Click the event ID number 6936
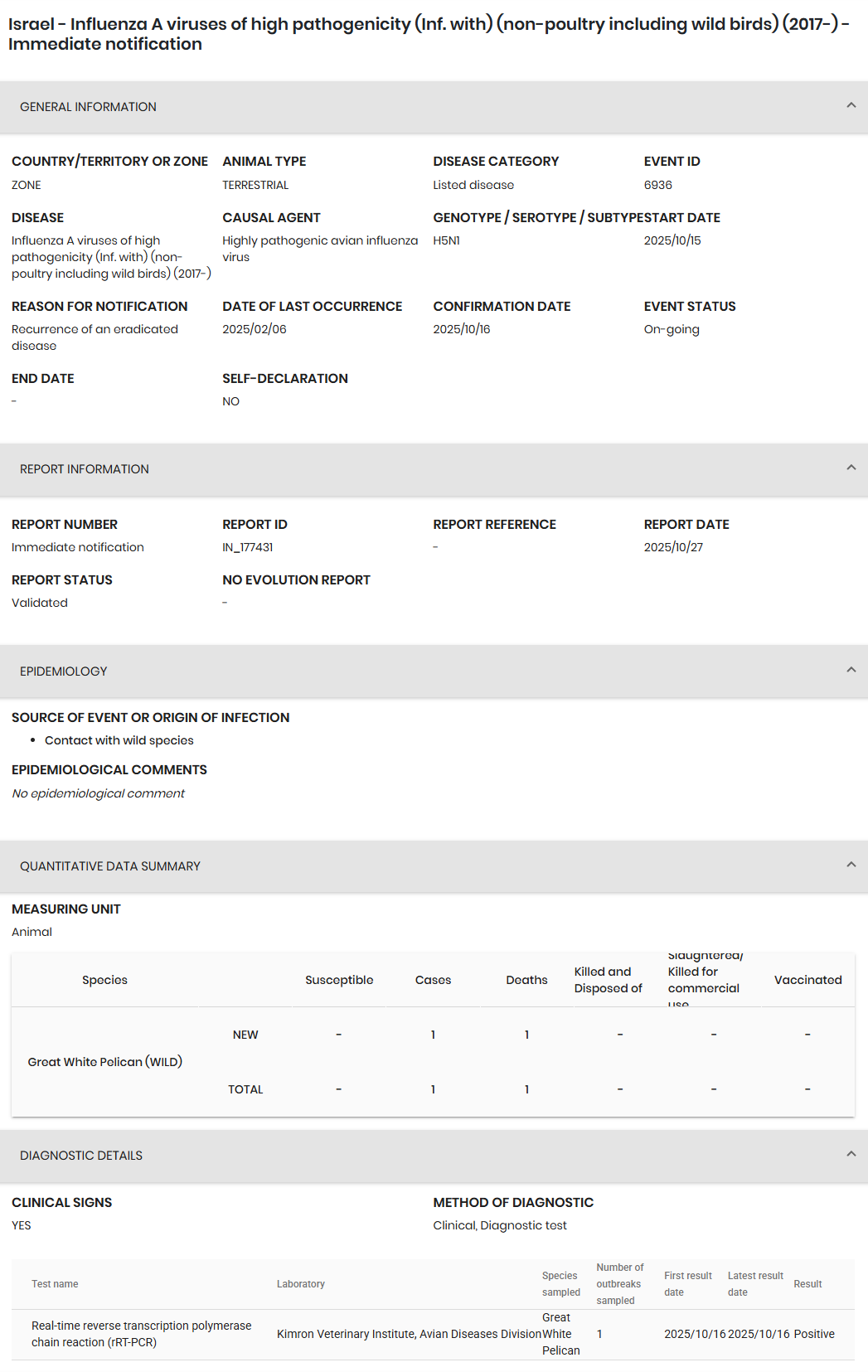 [x=658, y=185]
